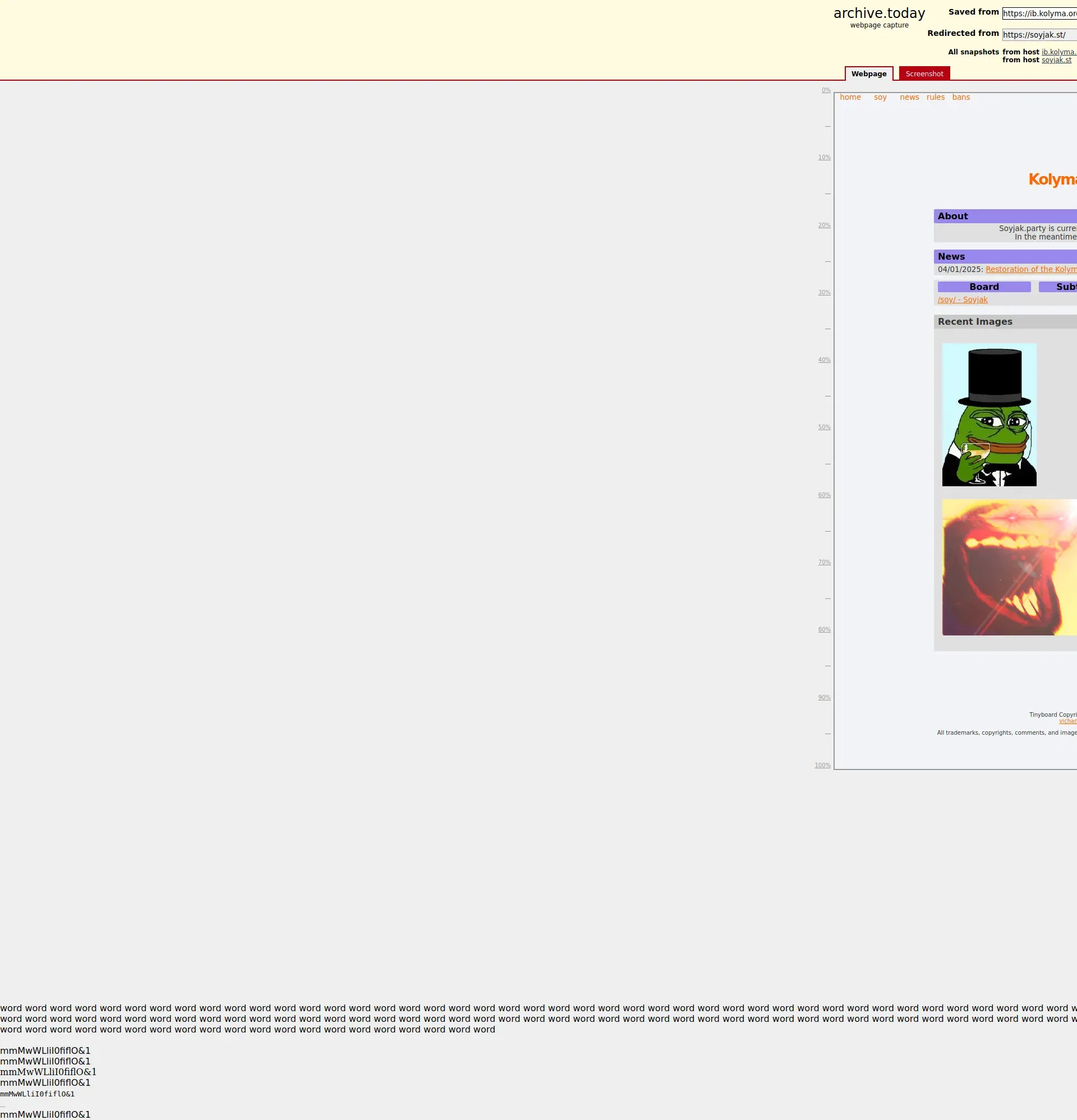Viewport: 1077px width, 1120px height.
Task: Jump to the 50% page marker
Action: point(824,427)
